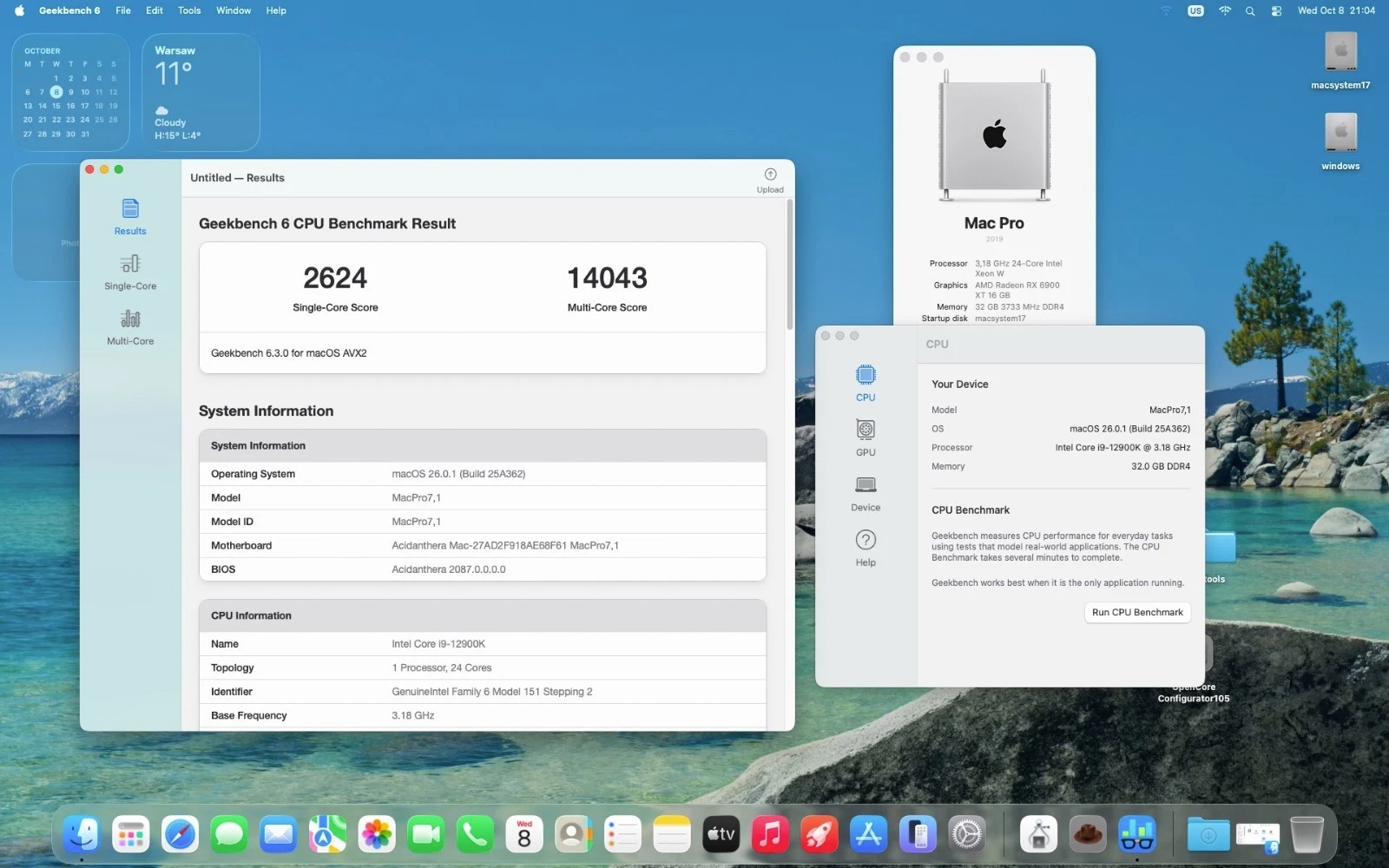The height and width of the screenshot is (868, 1389).
Task: Click the Warsaw weather widget
Action: 201,93
